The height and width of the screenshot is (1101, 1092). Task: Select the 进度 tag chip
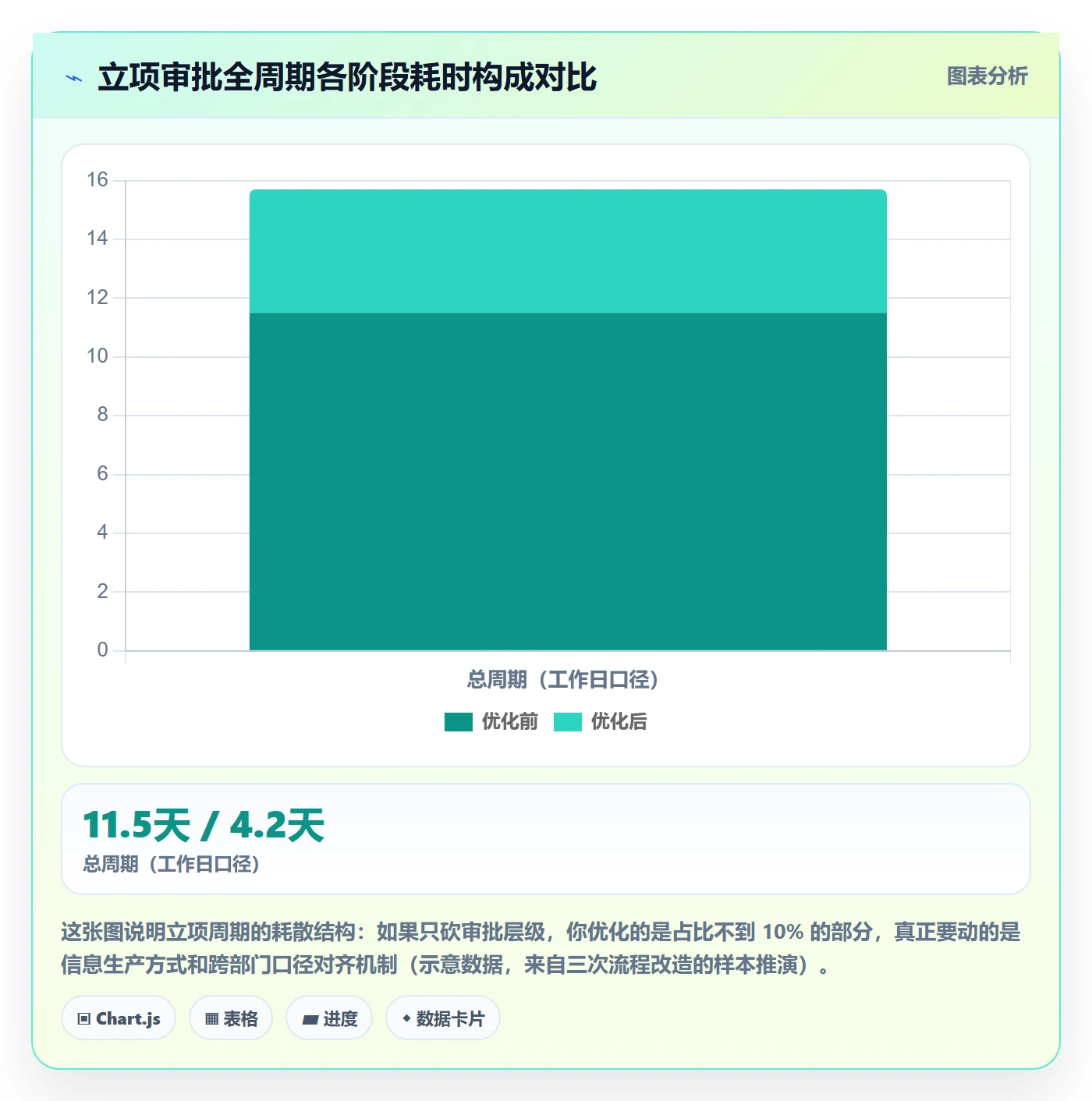point(329,1018)
